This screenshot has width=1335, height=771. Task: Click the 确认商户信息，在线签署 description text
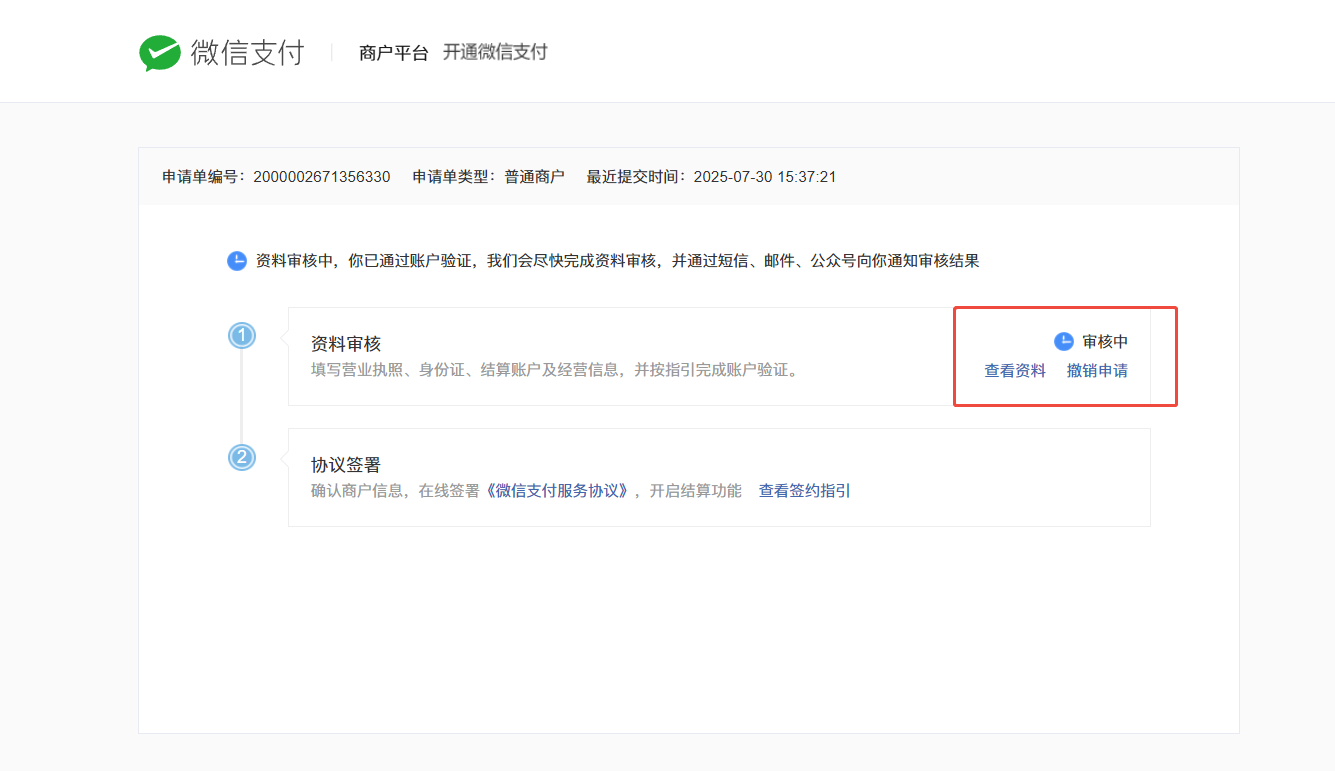pyautogui.click(x=395, y=491)
